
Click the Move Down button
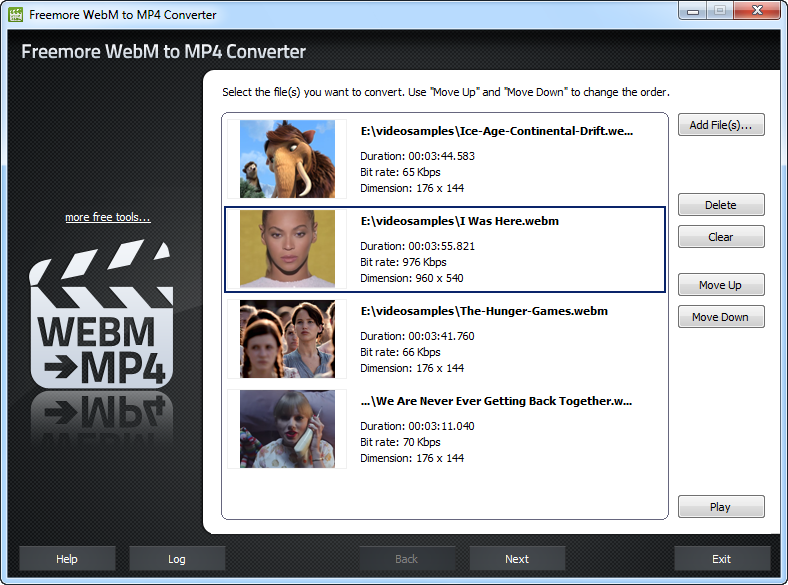coord(721,317)
